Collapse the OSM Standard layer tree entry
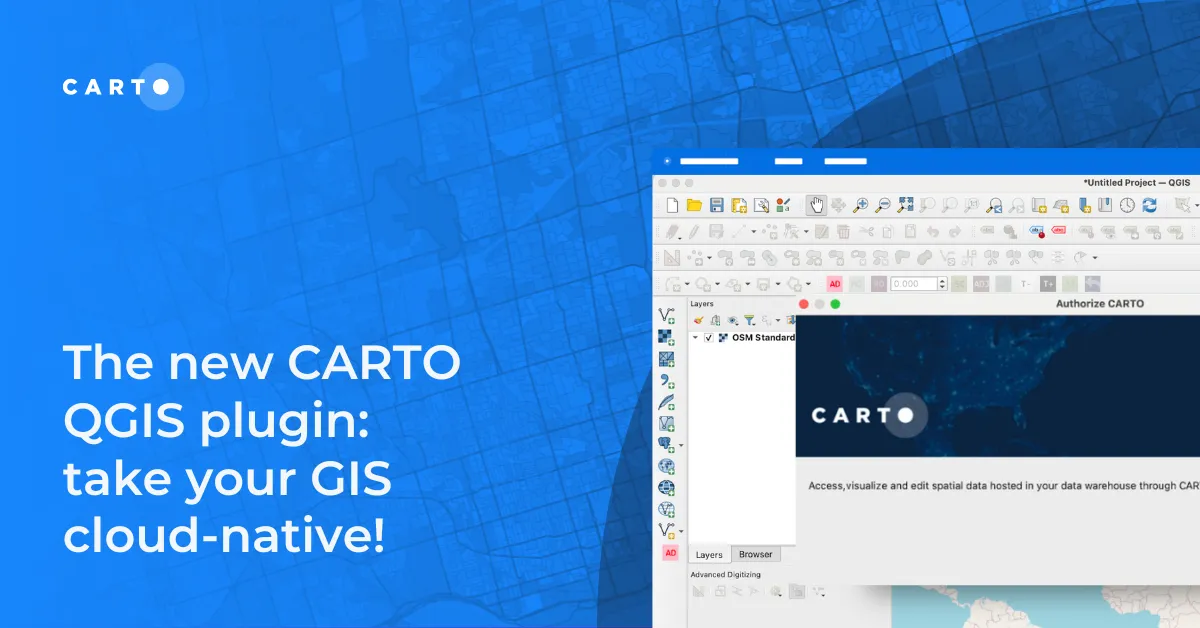The width and height of the screenshot is (1200, 628). tap(695, 337)
